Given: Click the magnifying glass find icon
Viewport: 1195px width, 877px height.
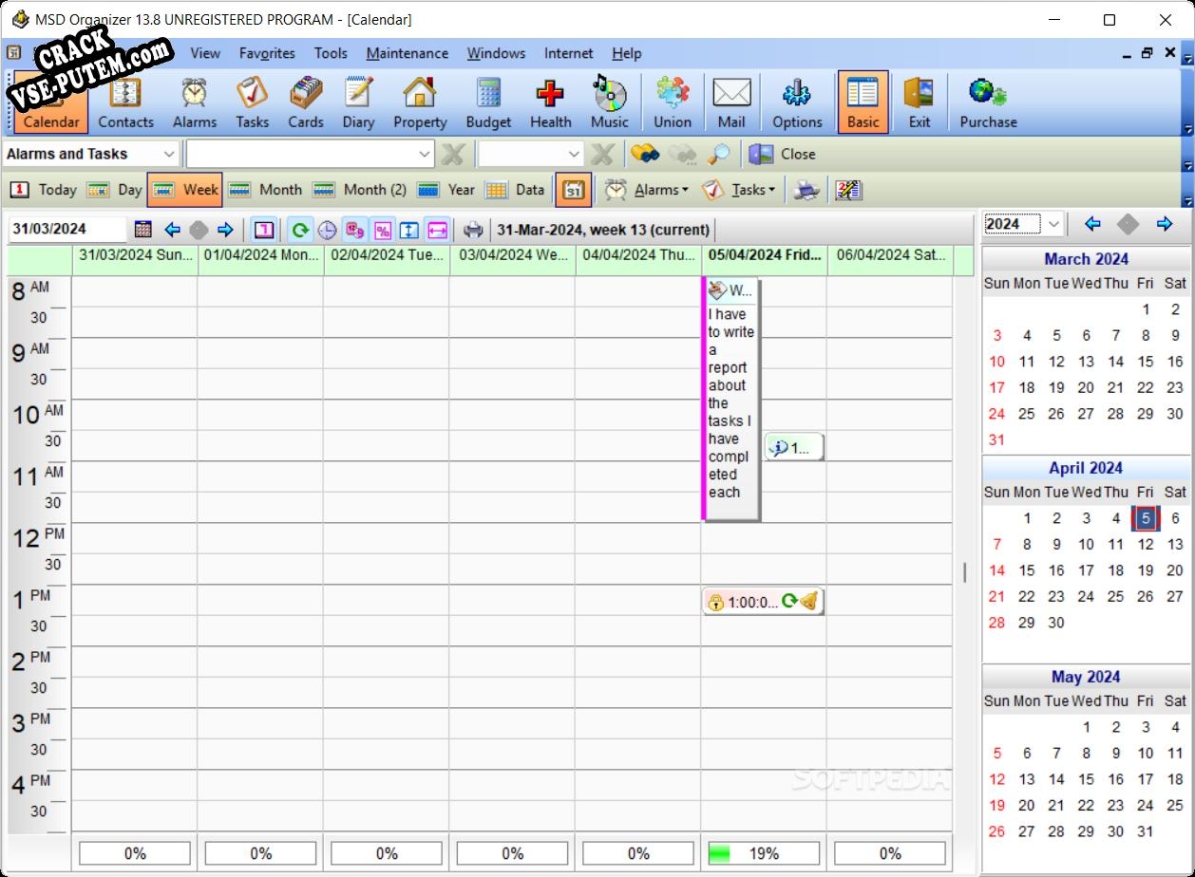Looking at the screenshot, I should click(x=718, y=154).
